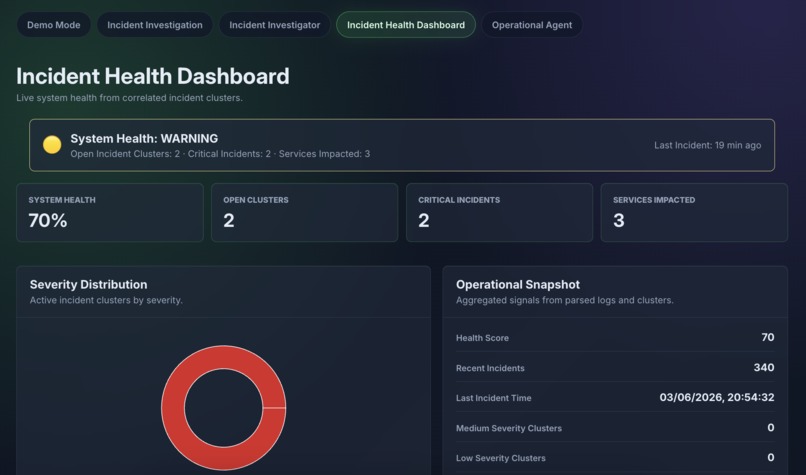The height and width of the screenshot is (475, 806).
Task: Click the Live system health subtitle text
Action: point(129,98)
